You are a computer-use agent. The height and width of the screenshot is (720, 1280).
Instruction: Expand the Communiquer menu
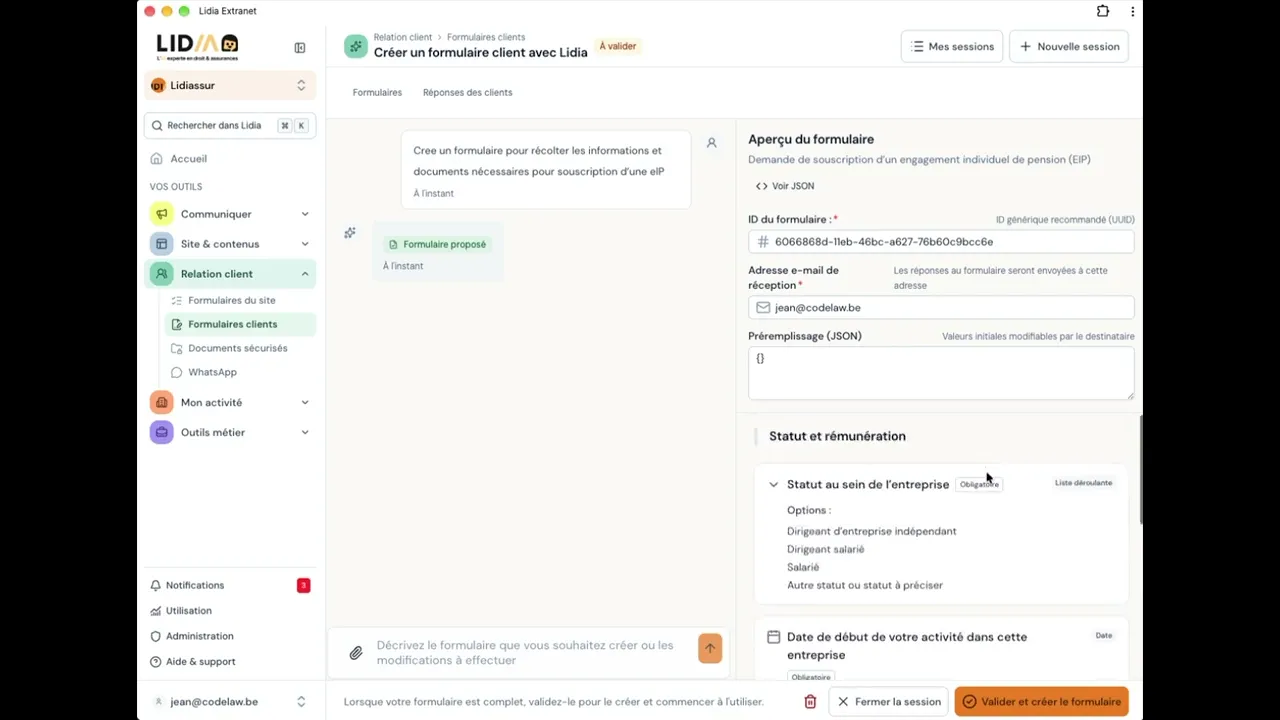click(x=305, y=214)
